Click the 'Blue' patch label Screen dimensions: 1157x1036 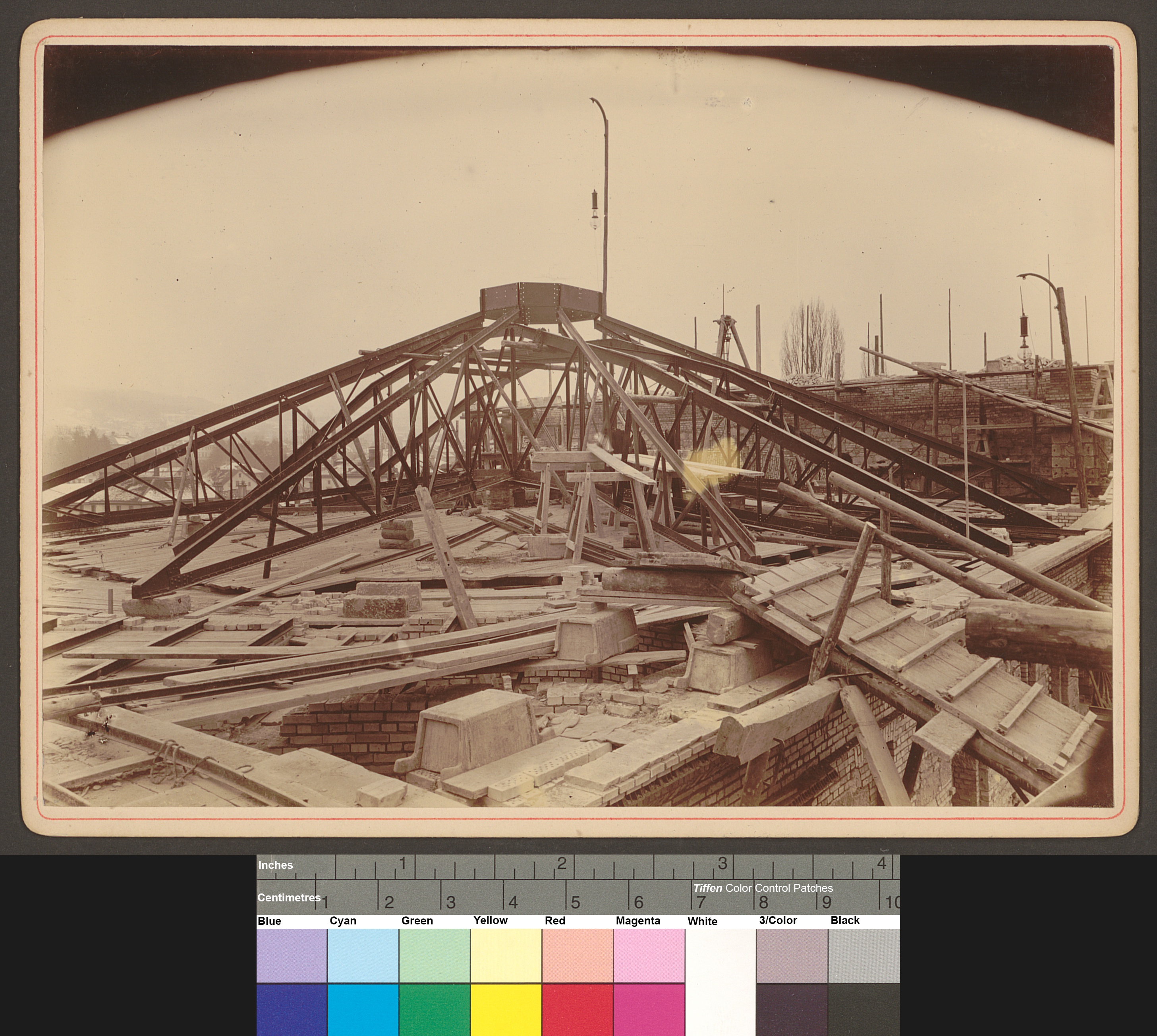[x=269, y=921]
